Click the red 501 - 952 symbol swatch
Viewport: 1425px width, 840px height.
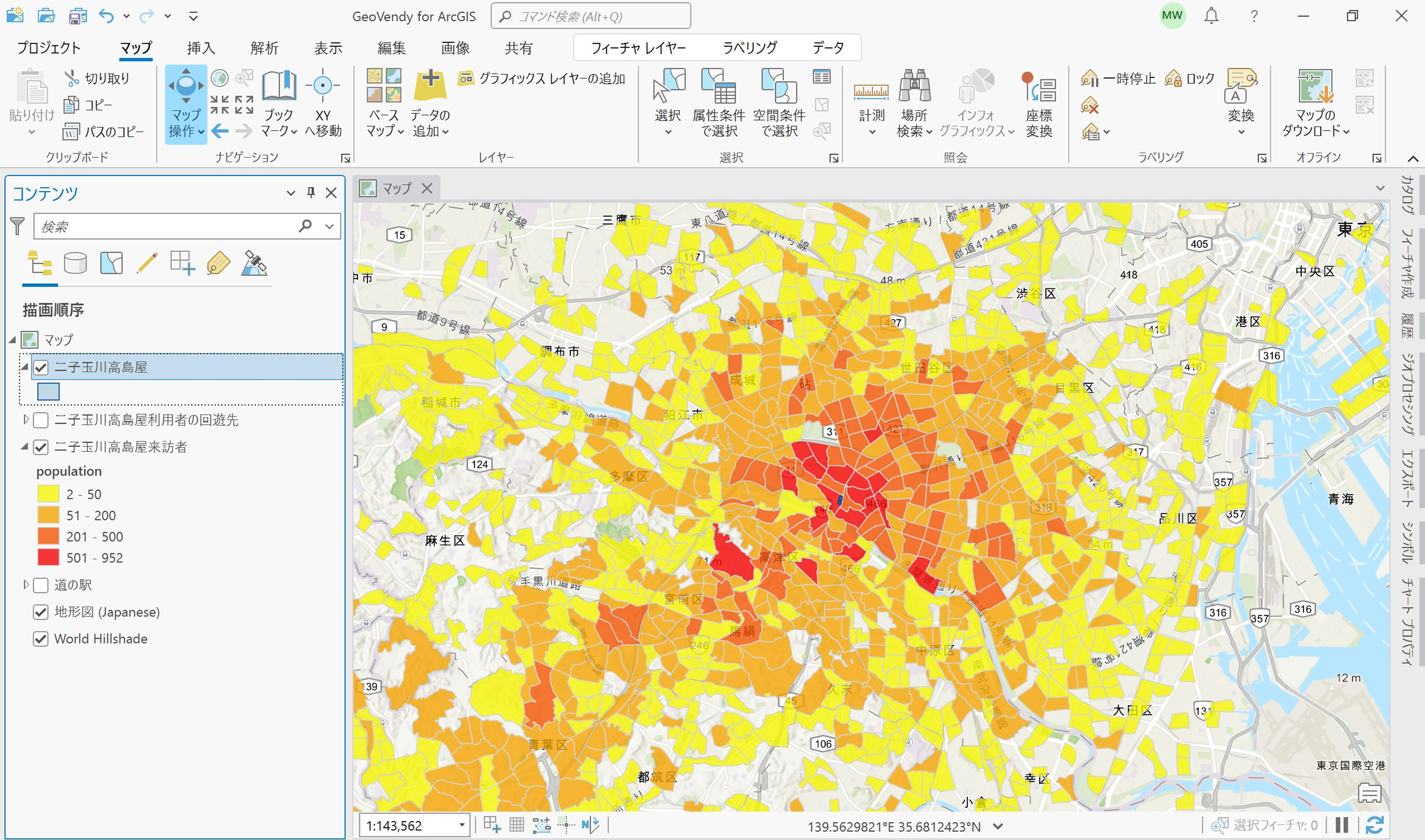[x=48, y=558]
